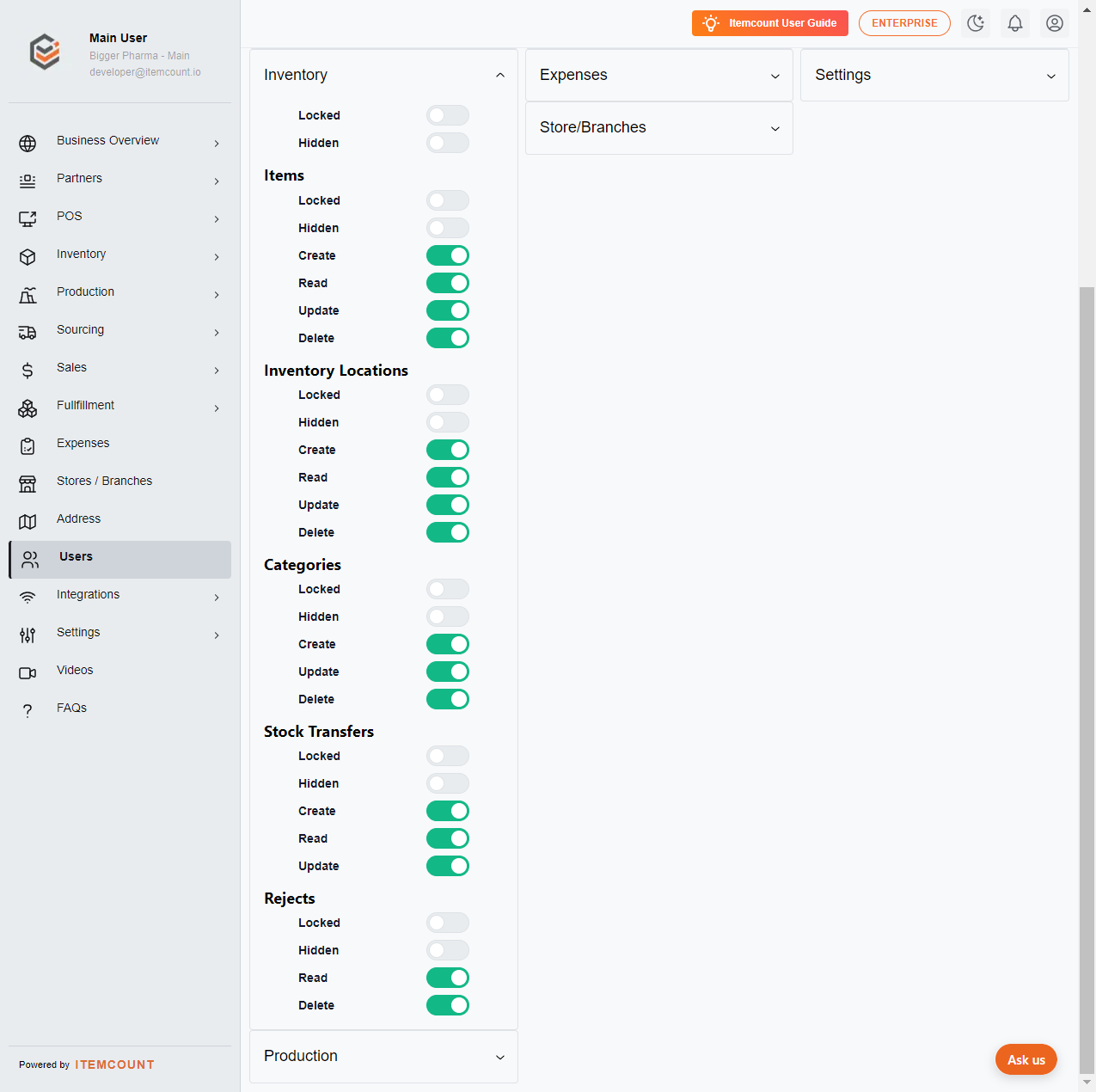Click the Inventory cube icon in the sidebar
Viewport: 1096px width, 1092px height.
tap(28, 257)
